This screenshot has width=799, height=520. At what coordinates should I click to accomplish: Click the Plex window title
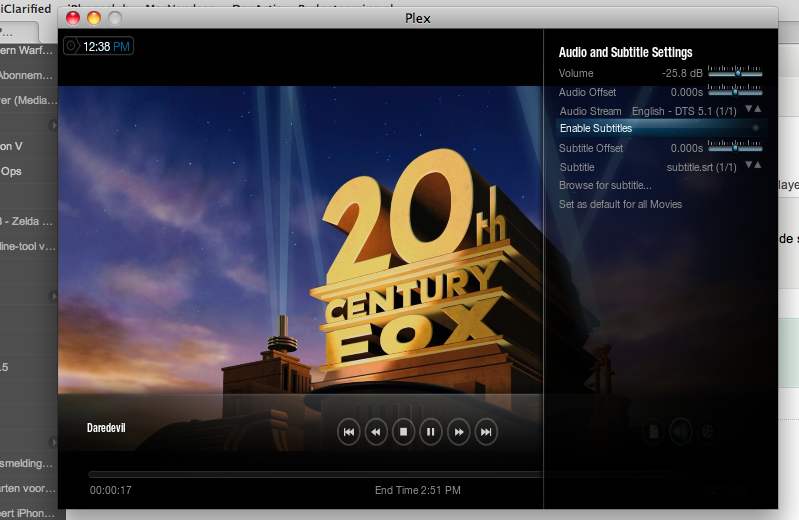[x=418, y=18]
